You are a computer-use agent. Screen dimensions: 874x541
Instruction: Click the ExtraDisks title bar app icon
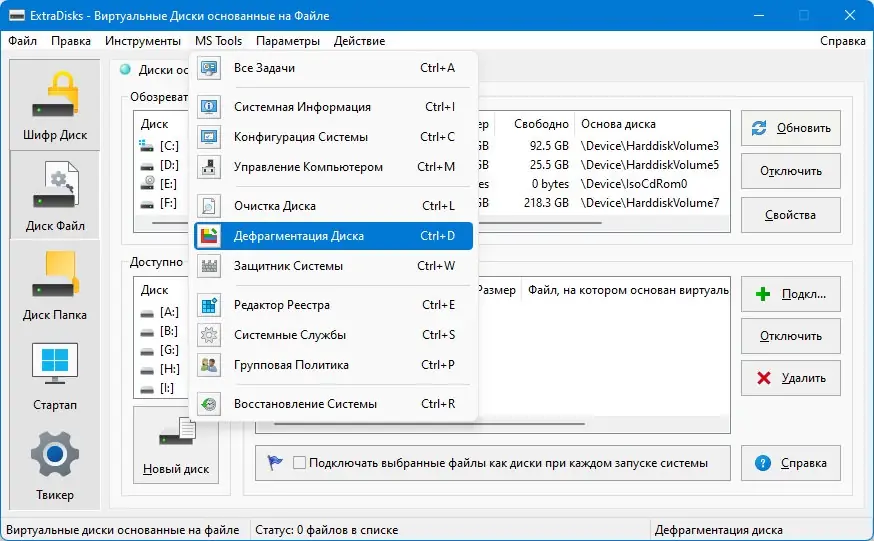pyautogui.click(x=16, y=15)
